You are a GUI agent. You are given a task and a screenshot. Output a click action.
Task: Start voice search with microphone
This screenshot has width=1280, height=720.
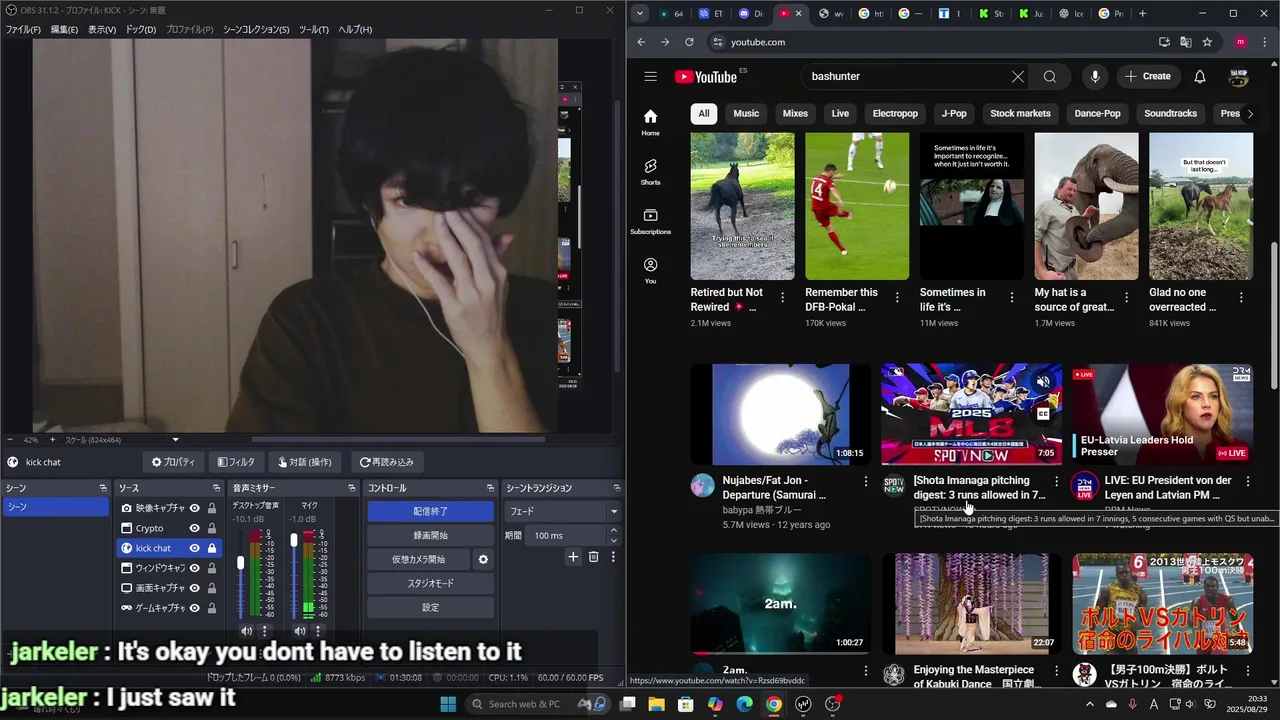point(1095,76)
